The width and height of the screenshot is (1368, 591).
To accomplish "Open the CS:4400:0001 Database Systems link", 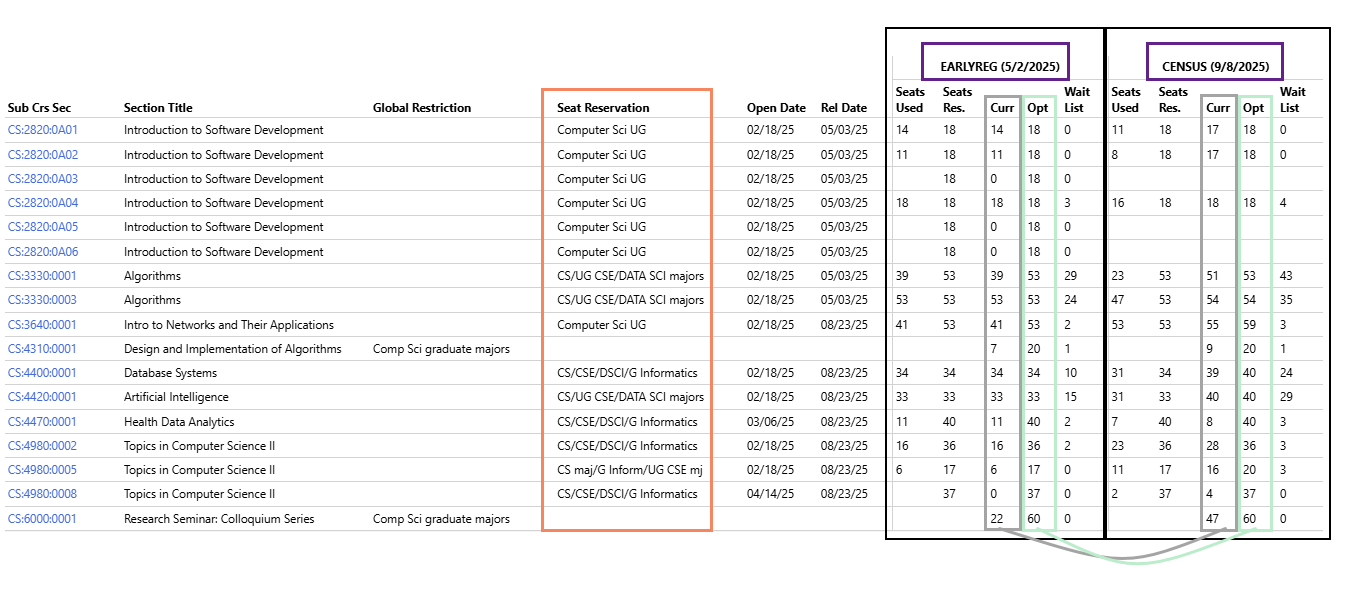I will [40, 372].
